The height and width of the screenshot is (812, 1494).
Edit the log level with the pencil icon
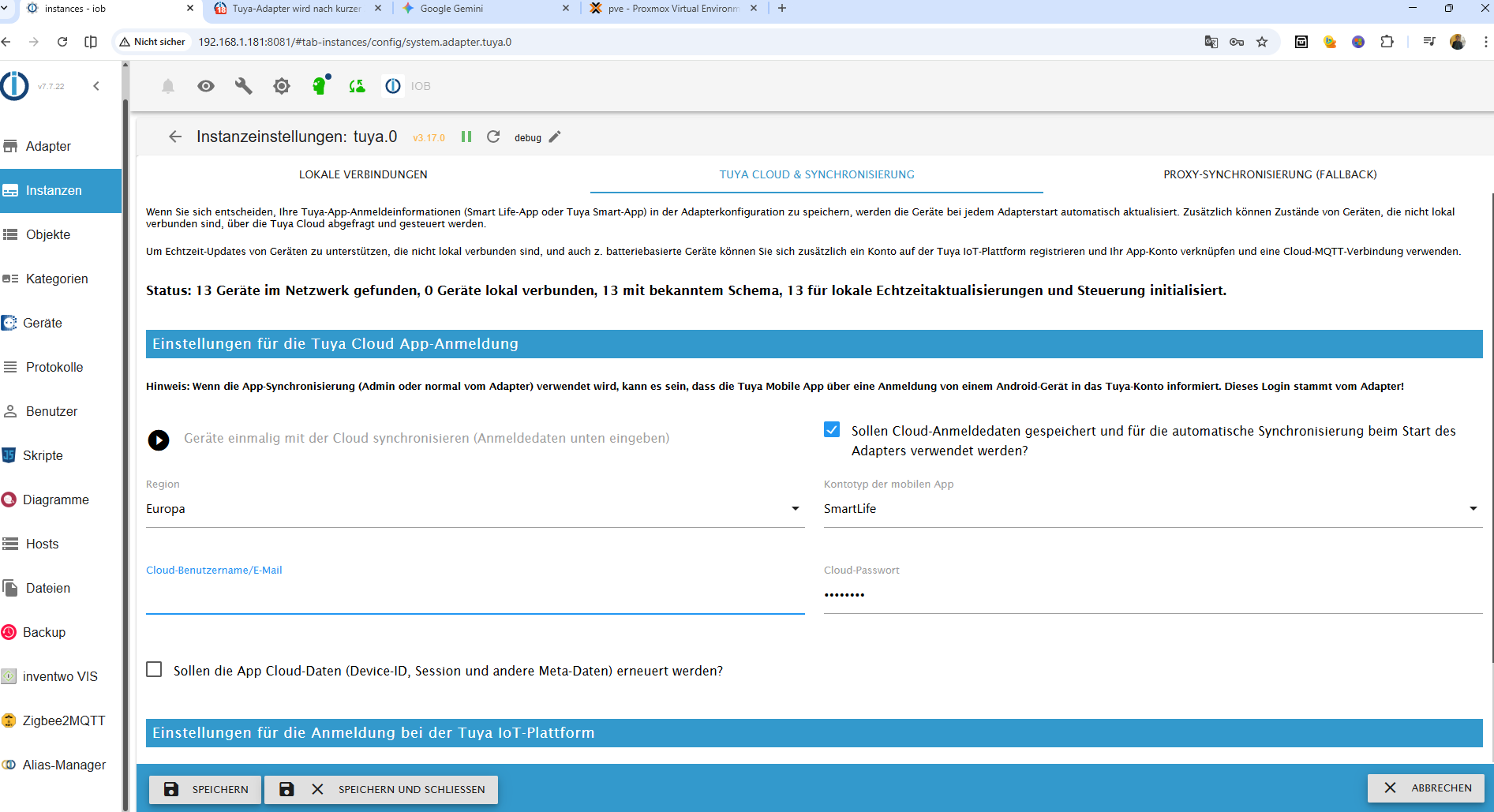pos(554,137)
